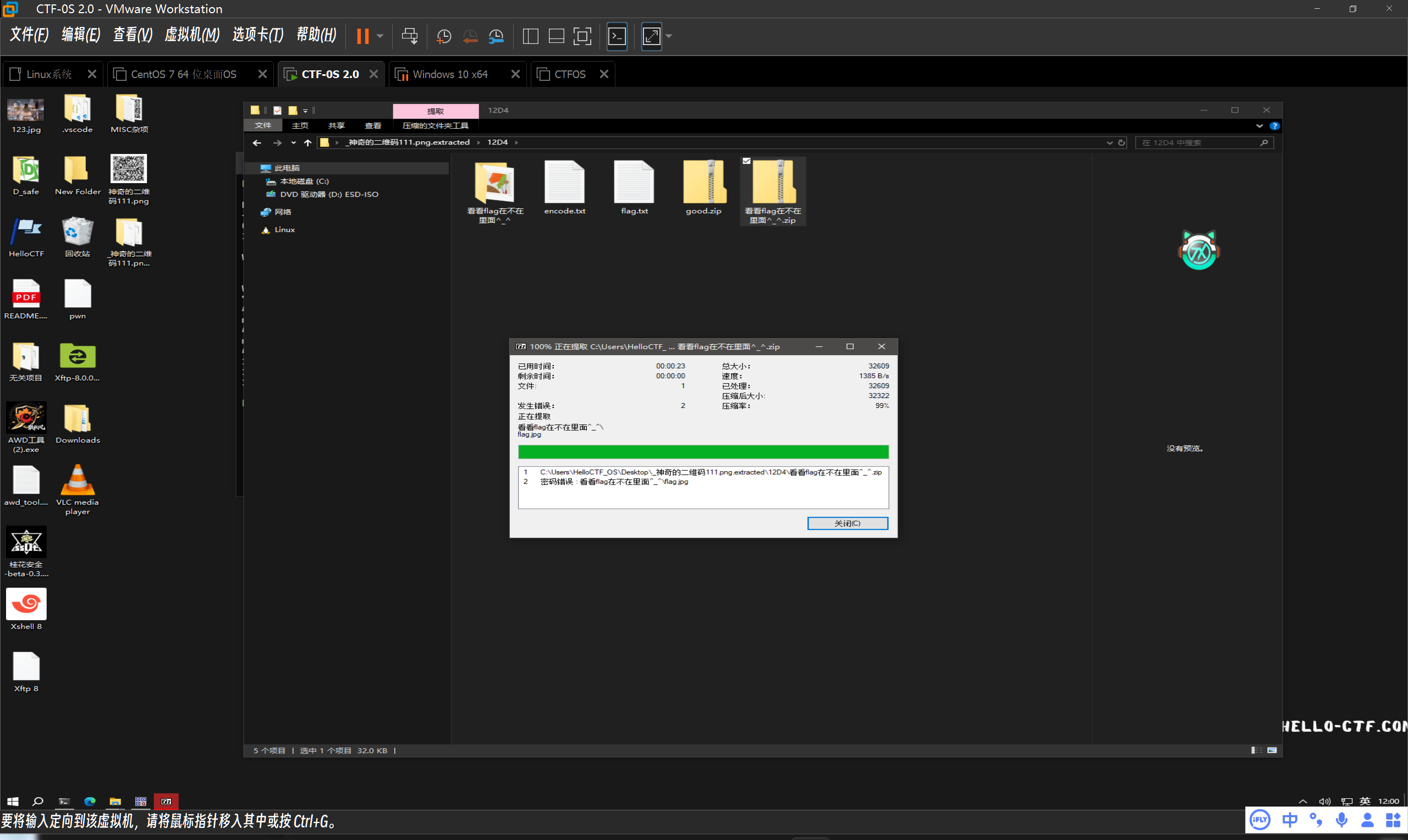The image size is (1408, 840).
Task: Expand the address bar history dropdown
Action: click(x=1109, y=142)
